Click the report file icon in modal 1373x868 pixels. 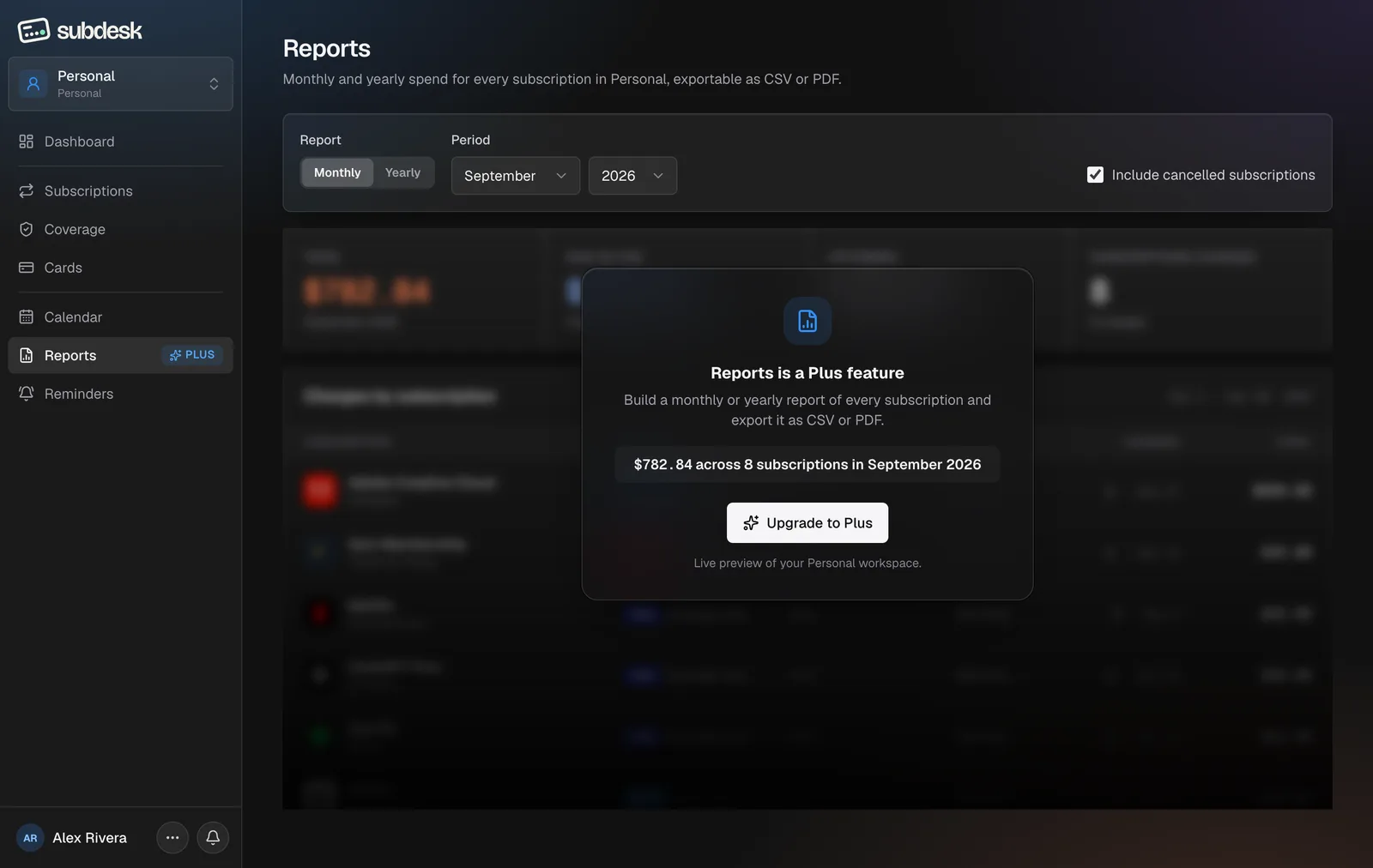[807, 322]
